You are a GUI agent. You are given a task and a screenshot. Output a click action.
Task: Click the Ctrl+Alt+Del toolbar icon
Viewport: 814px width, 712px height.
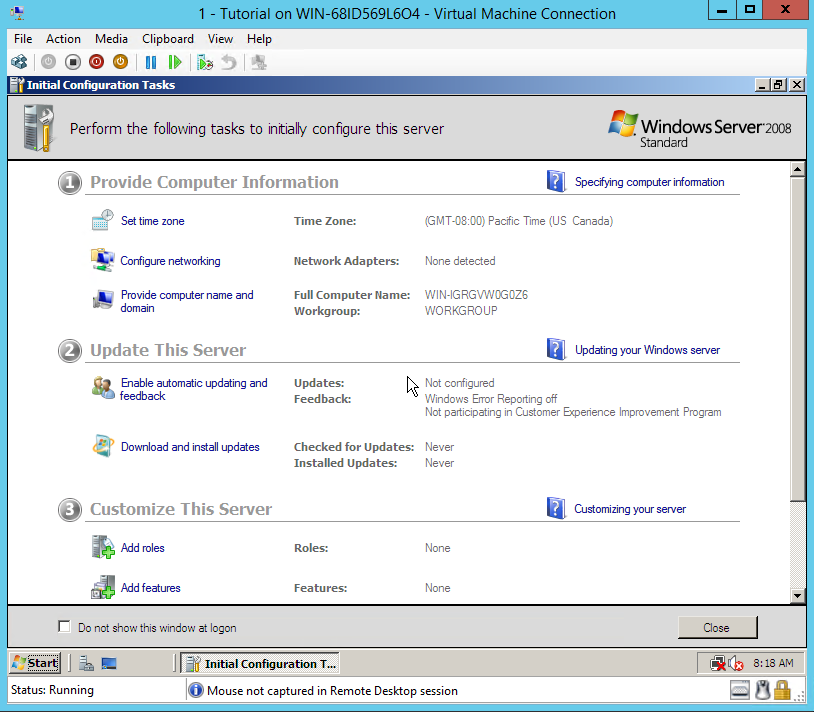coord(19,62)
